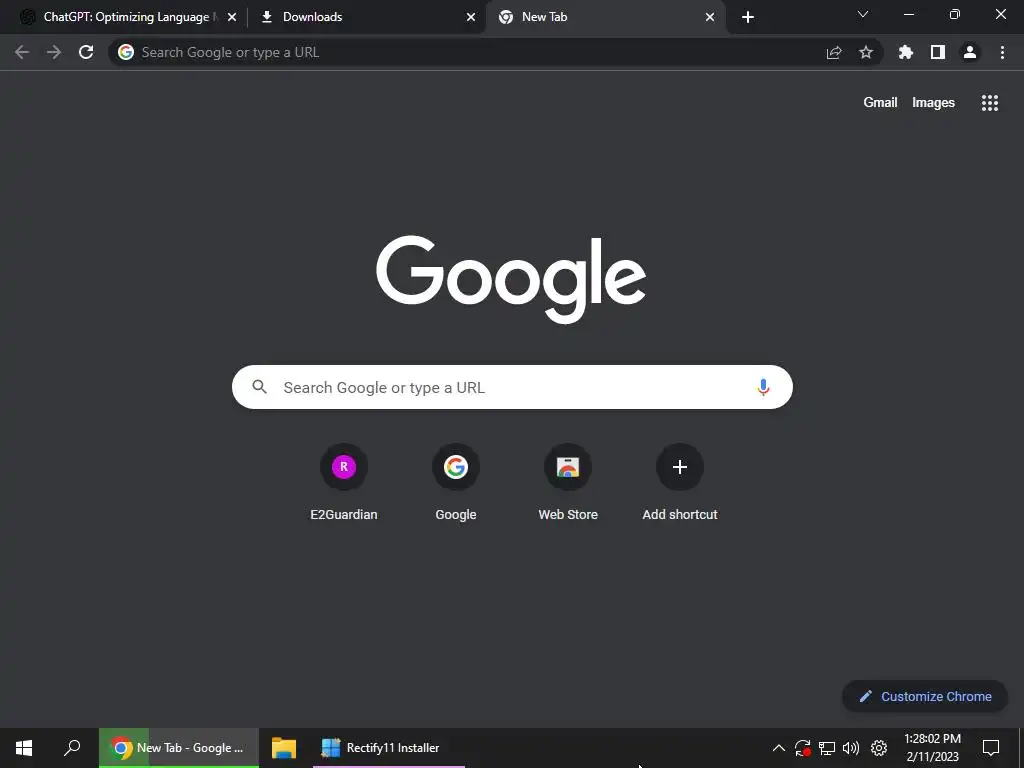Start voice search with the microphone
Image resolution: width=1024 pixels, height=768 pixels.
[763, 387]
